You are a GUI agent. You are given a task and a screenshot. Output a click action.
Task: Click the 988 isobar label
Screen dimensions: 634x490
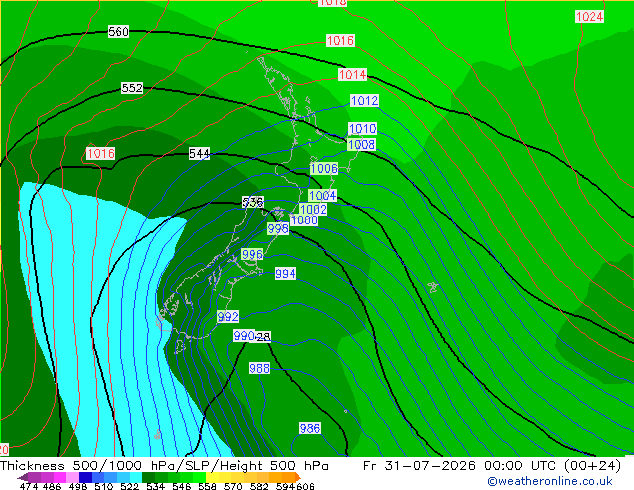260,368
